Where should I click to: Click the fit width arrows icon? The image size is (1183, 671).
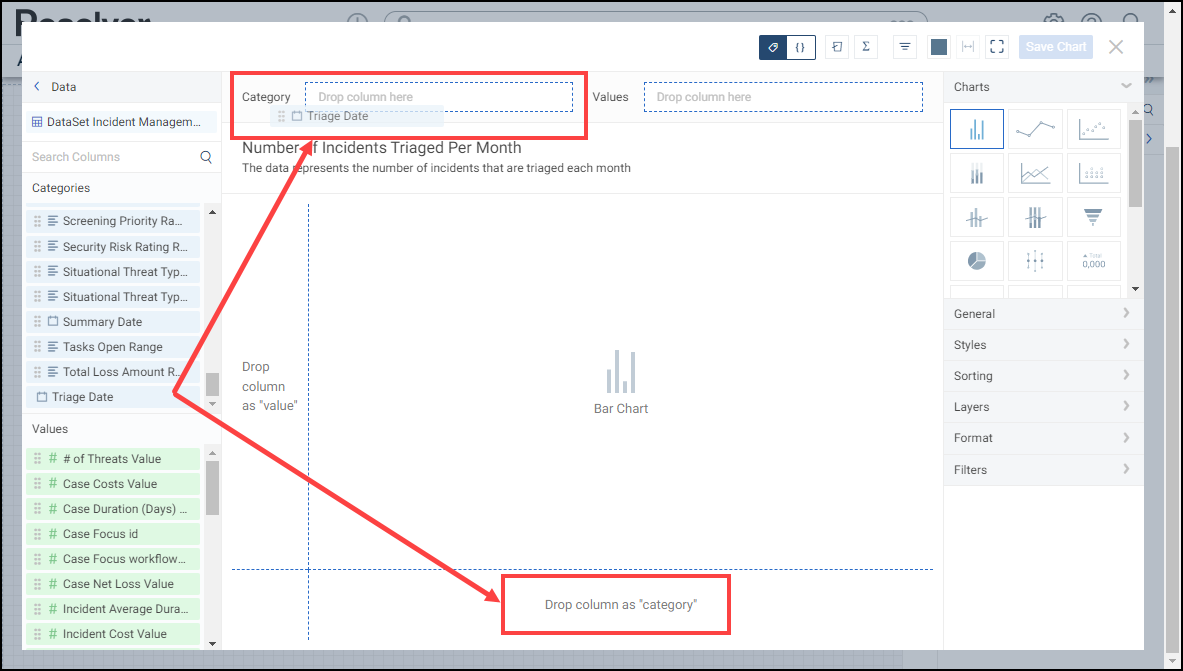(968, 47)
